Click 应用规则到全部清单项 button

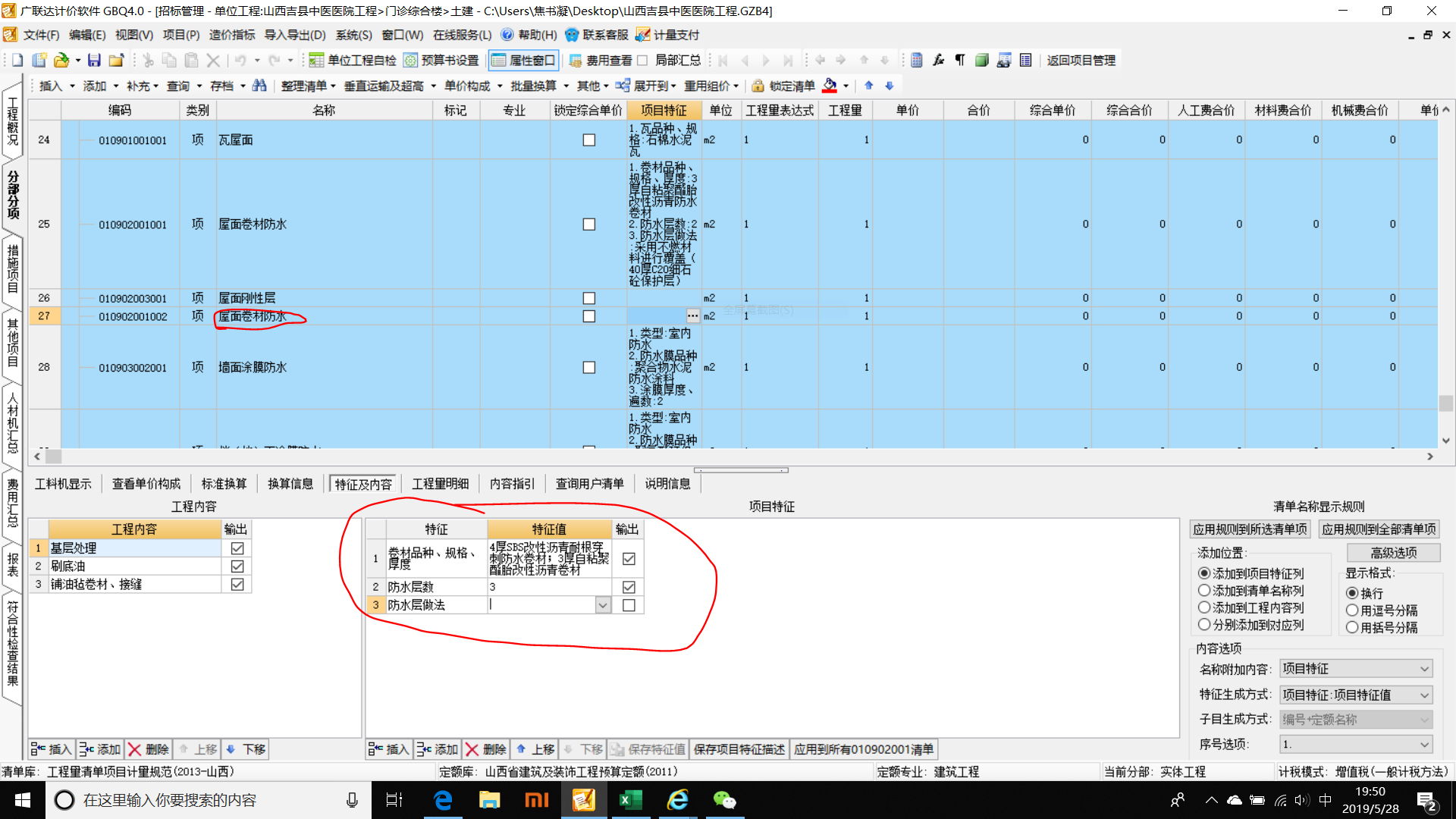pyautogui.click(x=1379, y=529)
